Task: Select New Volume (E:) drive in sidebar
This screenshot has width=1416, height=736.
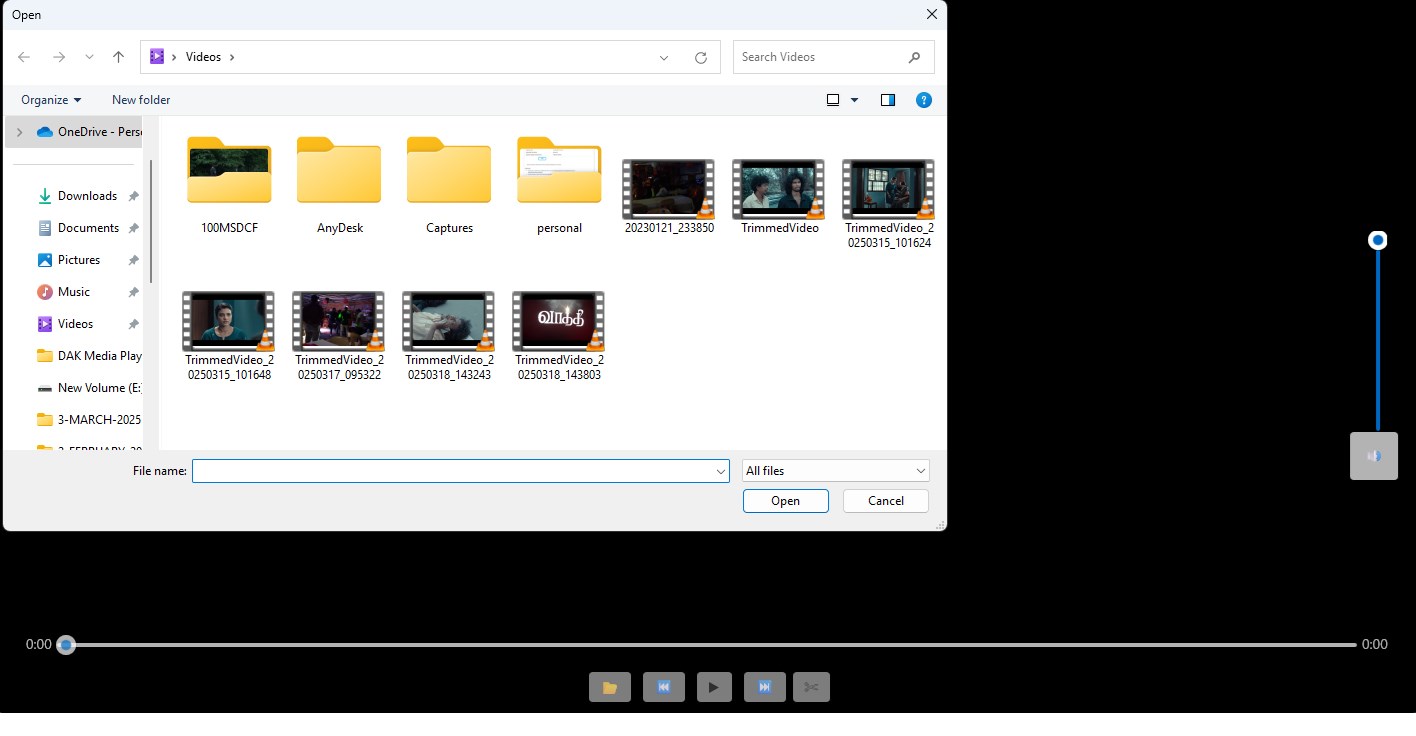Action: pos(90,388)
